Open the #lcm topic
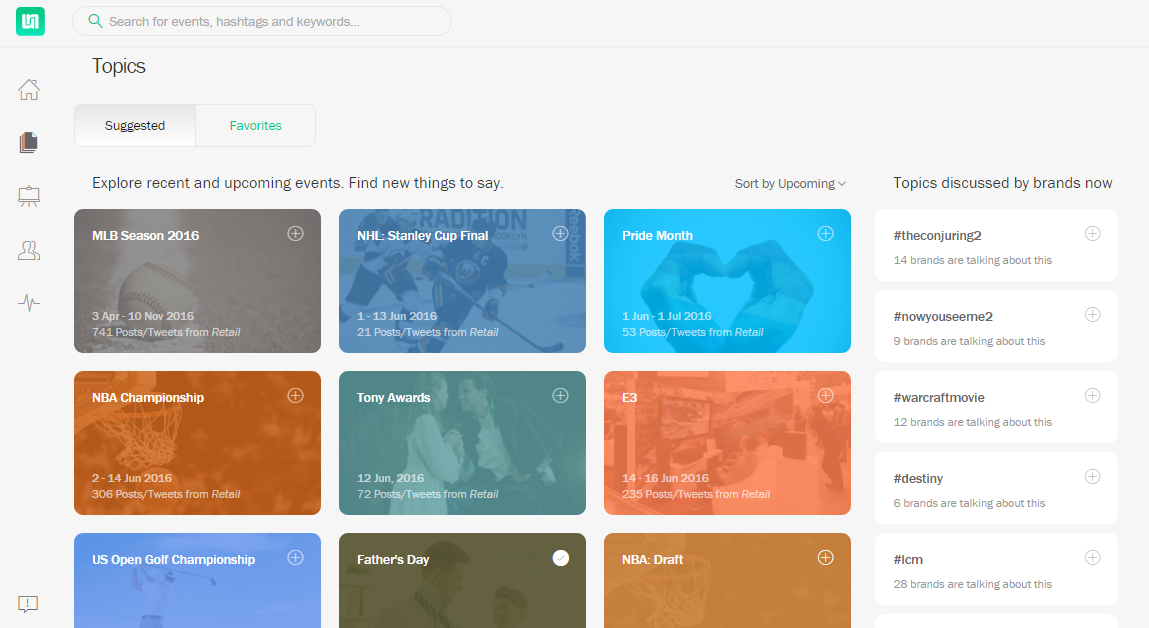Screen dimensions: 1149x628 pos(996,569)
